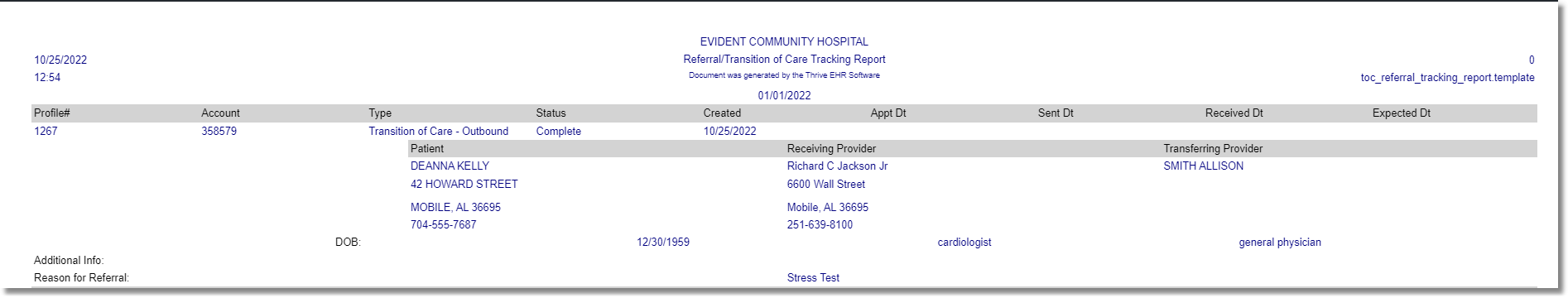Click the Profile# column header
1568x298 pixels.
(x=51, y=113)
